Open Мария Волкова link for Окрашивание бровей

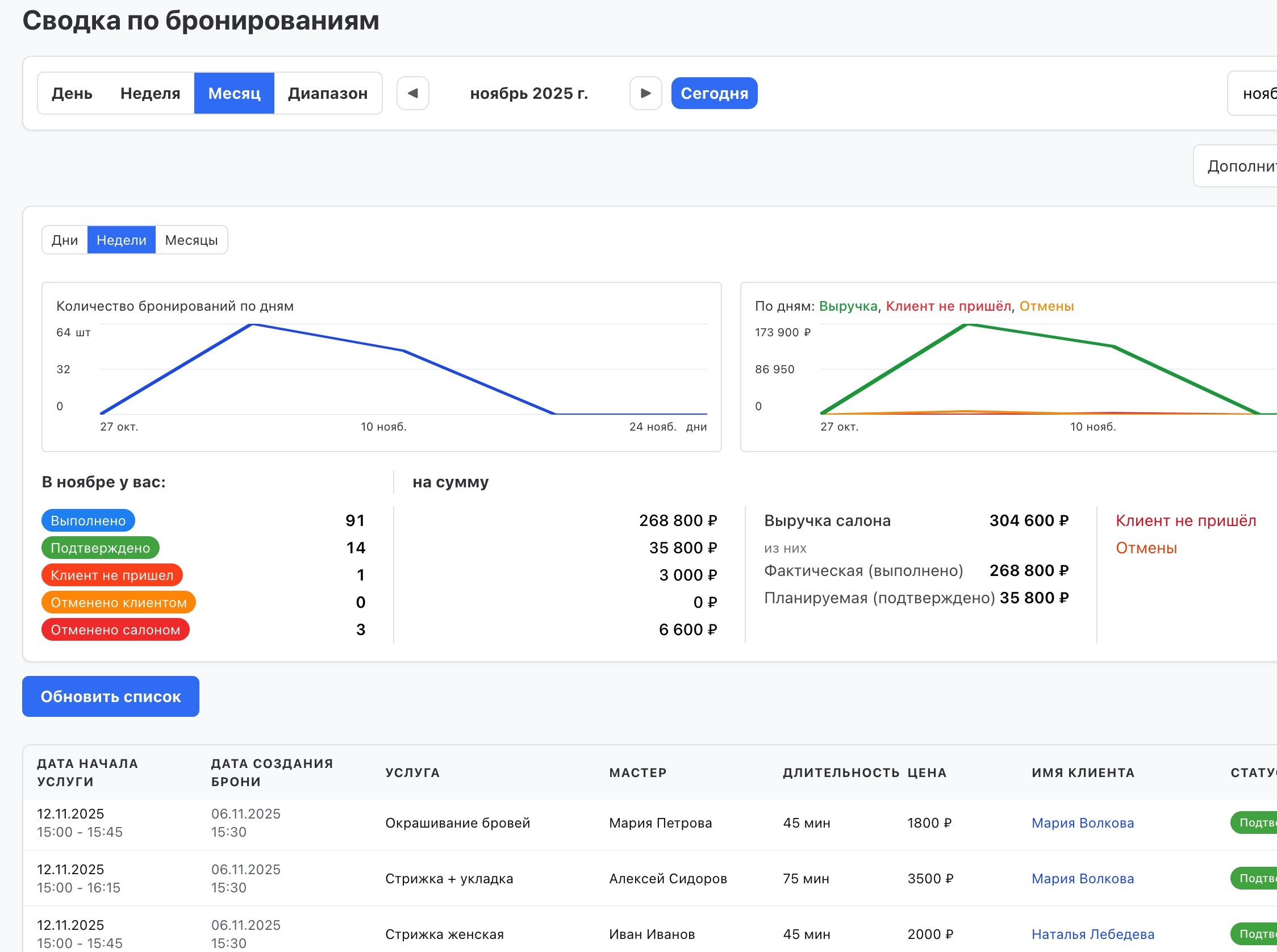(x=1082, y=823)
